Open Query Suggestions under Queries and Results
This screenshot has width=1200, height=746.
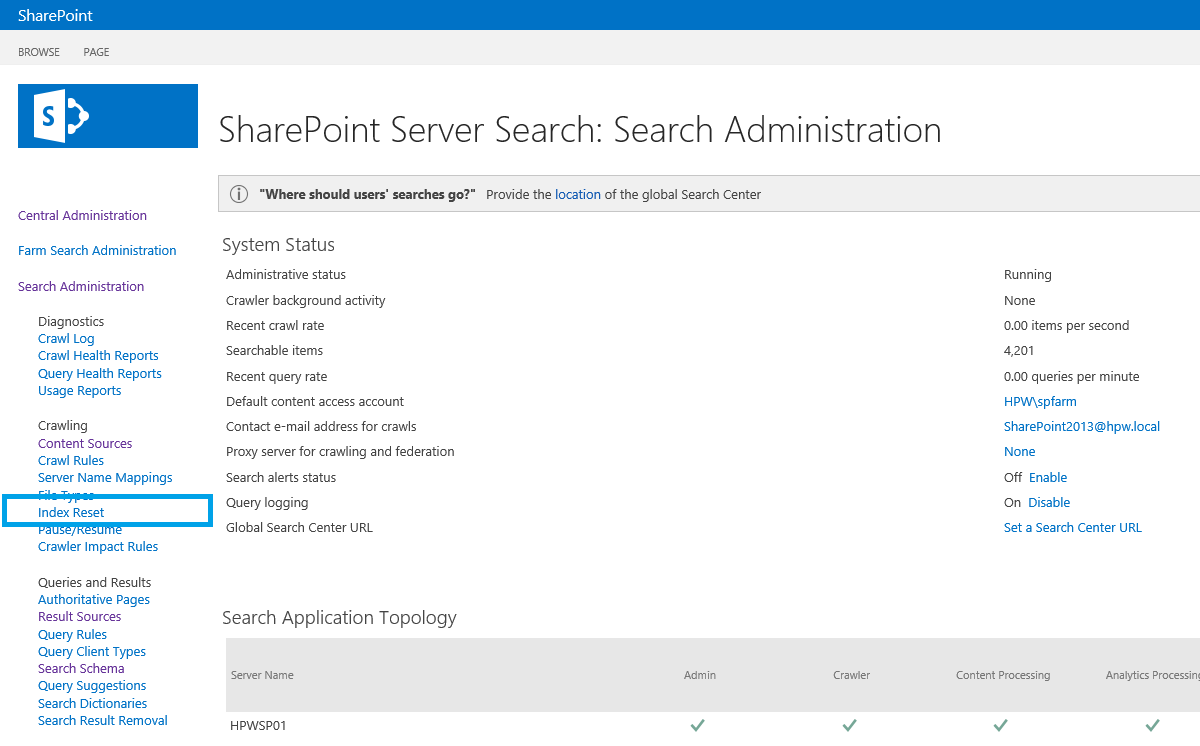tap(91, 685)
